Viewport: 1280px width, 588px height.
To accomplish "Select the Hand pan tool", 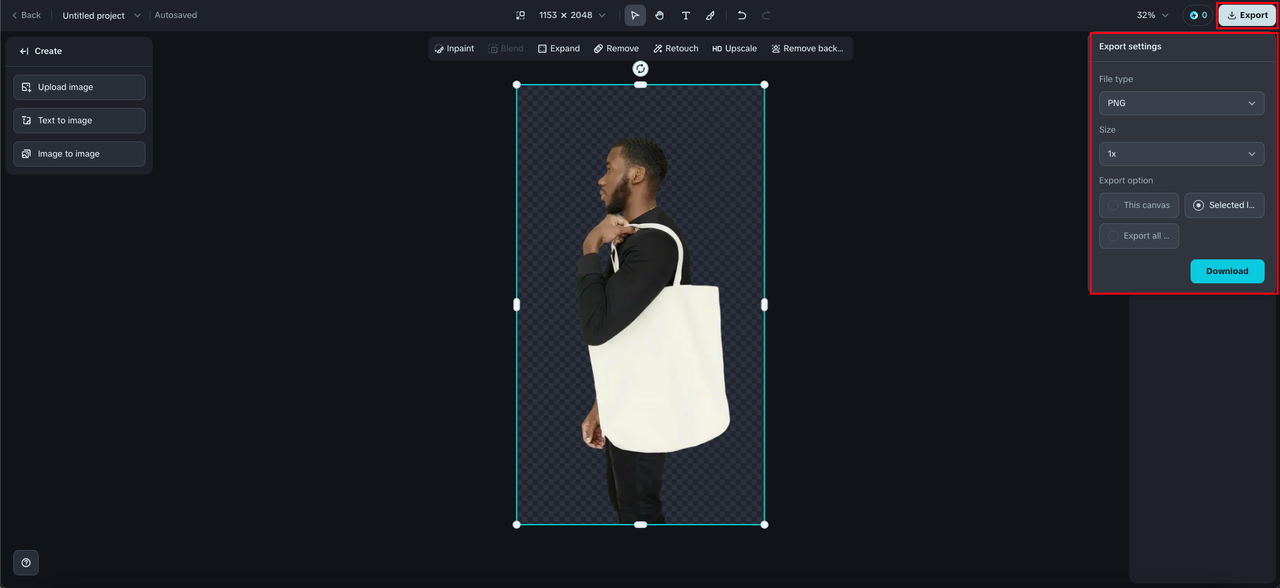I will tap(660, 15).
